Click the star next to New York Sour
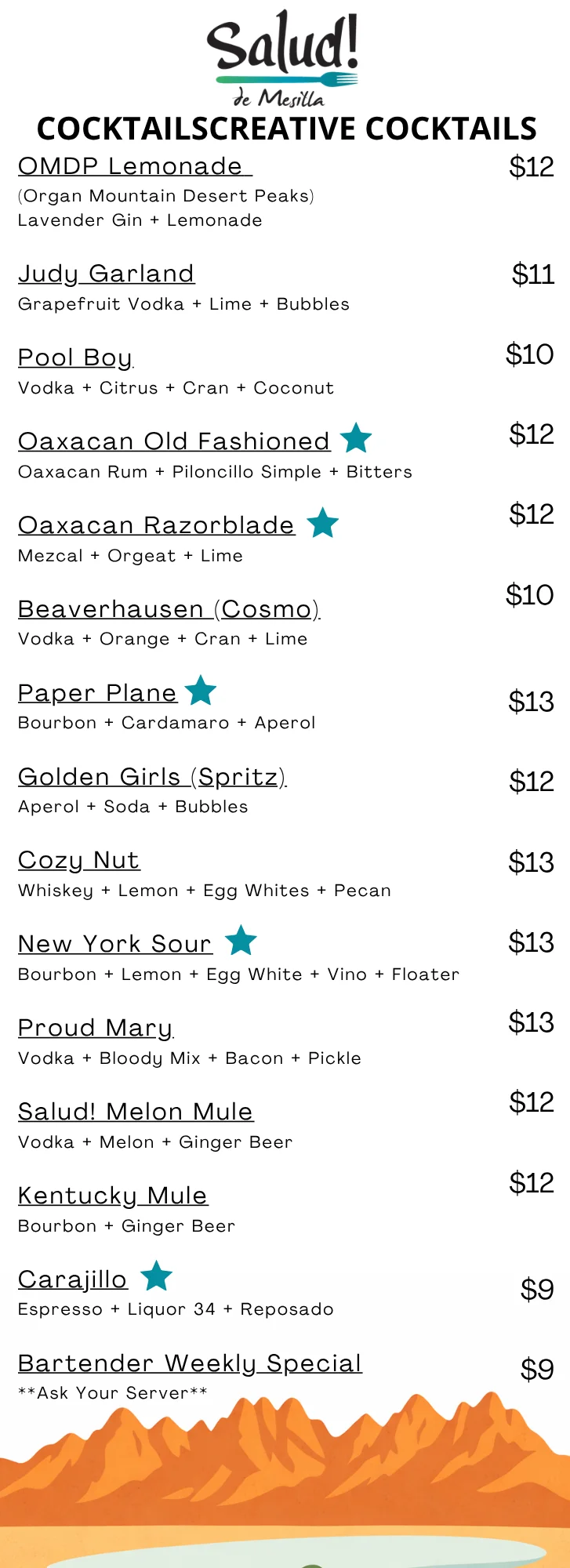 [x=241, y=940]
